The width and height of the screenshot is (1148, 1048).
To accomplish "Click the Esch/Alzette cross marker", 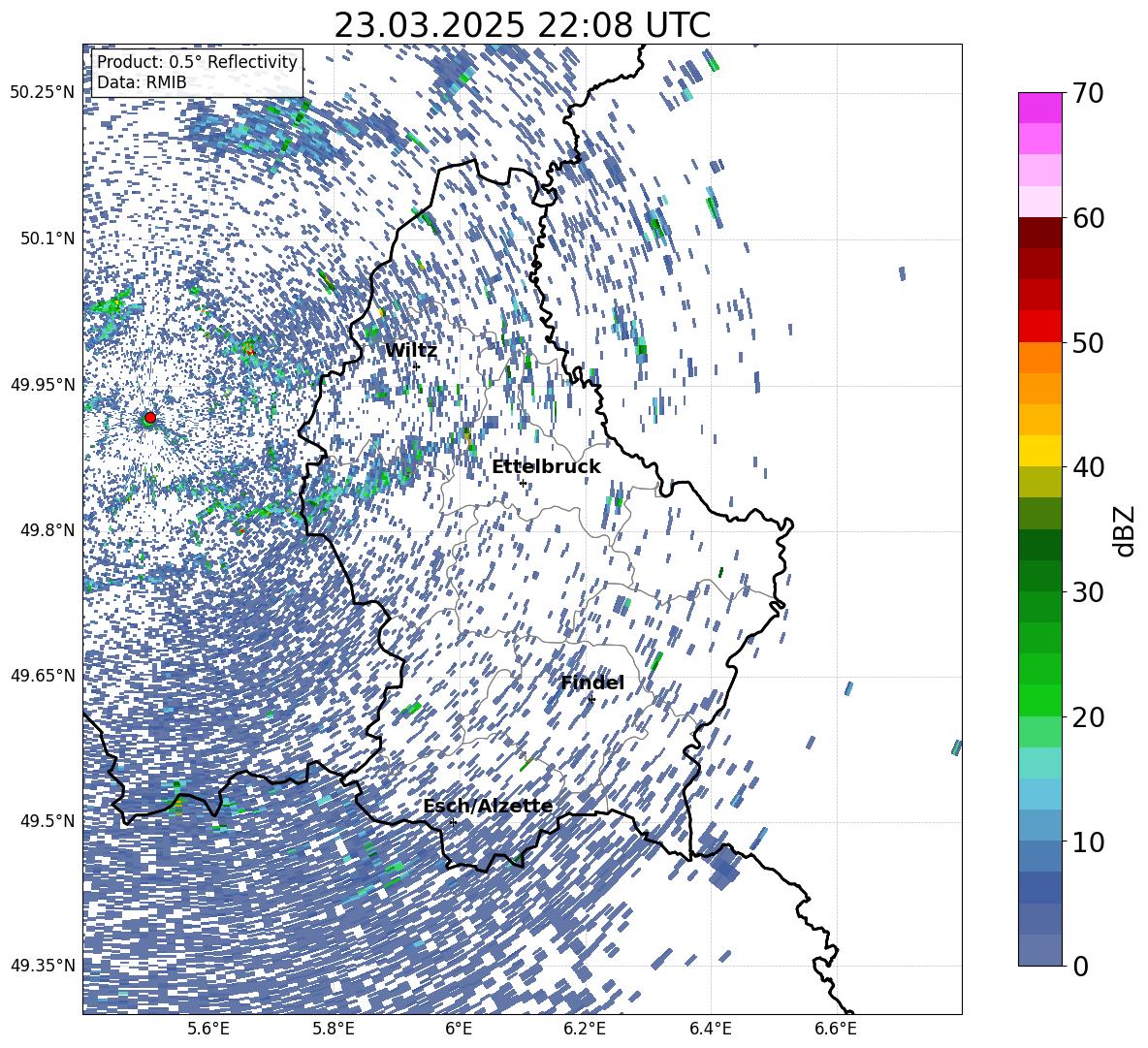I will [x=453, y=822].
